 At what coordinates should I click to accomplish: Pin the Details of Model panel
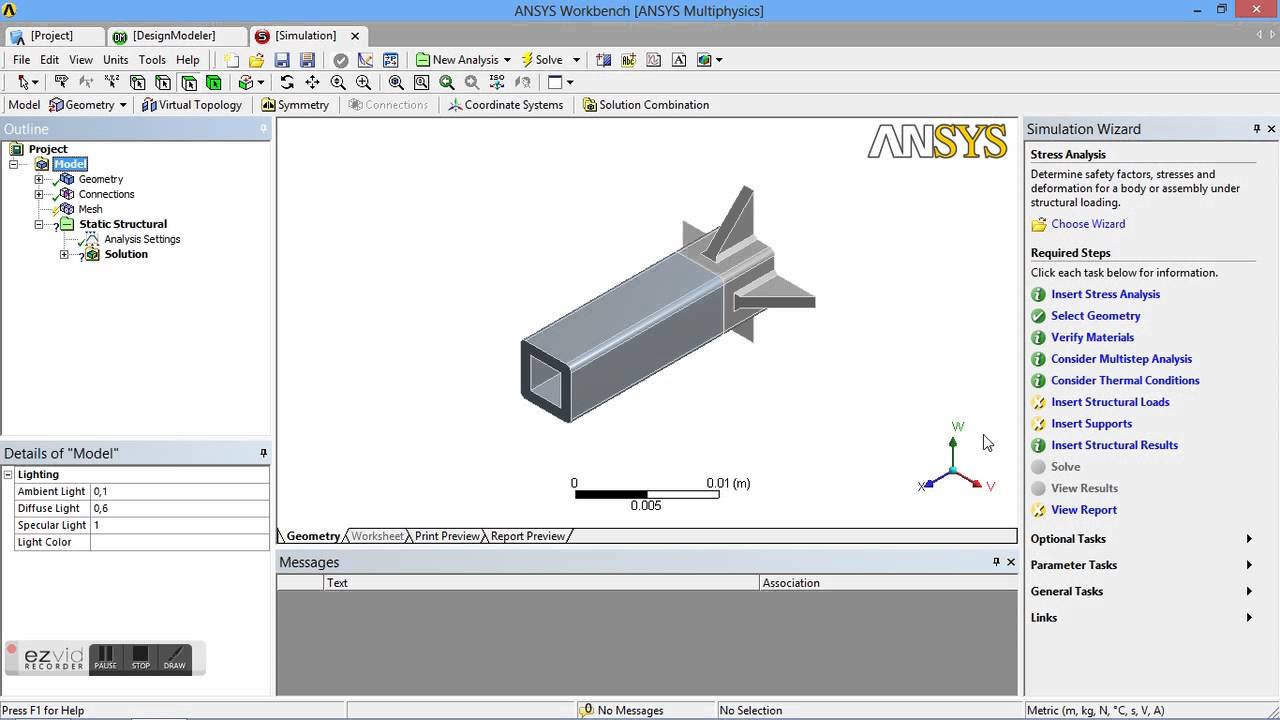point(264,453)
